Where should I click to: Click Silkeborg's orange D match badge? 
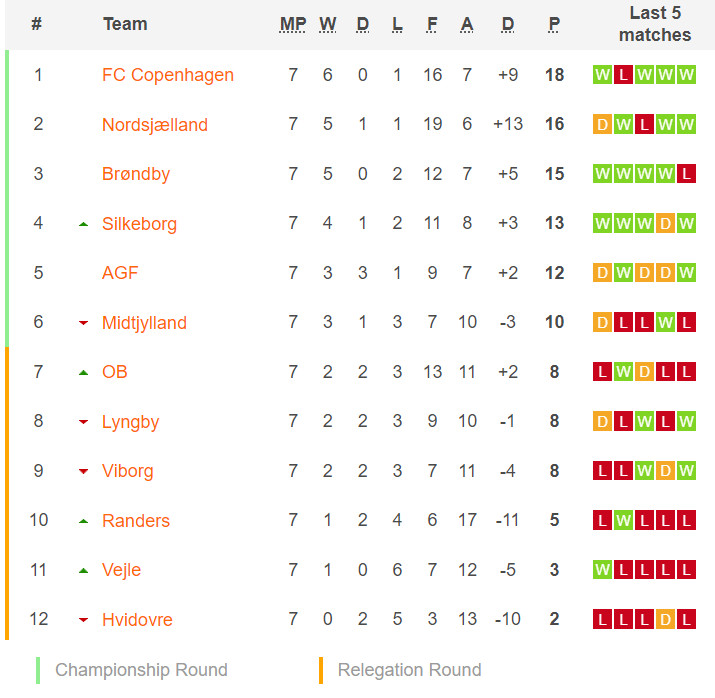pos(665,223)
